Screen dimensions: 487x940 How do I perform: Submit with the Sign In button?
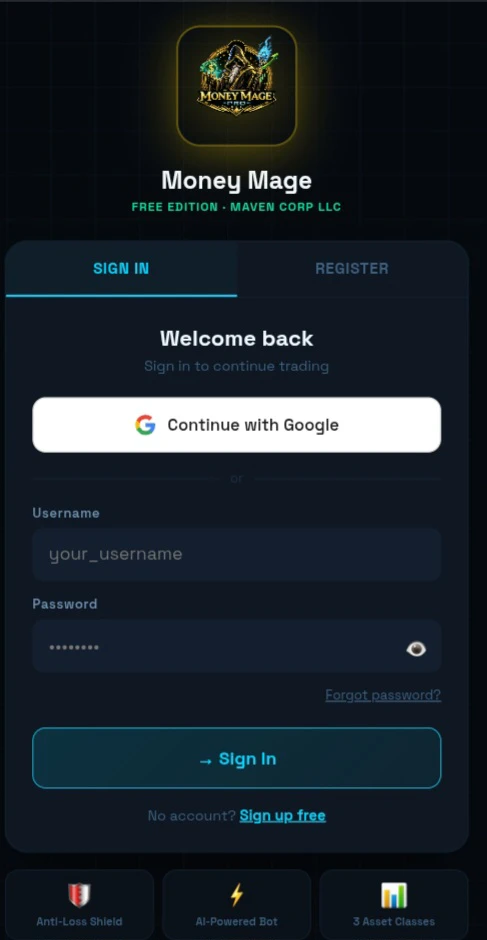point(237,758)
